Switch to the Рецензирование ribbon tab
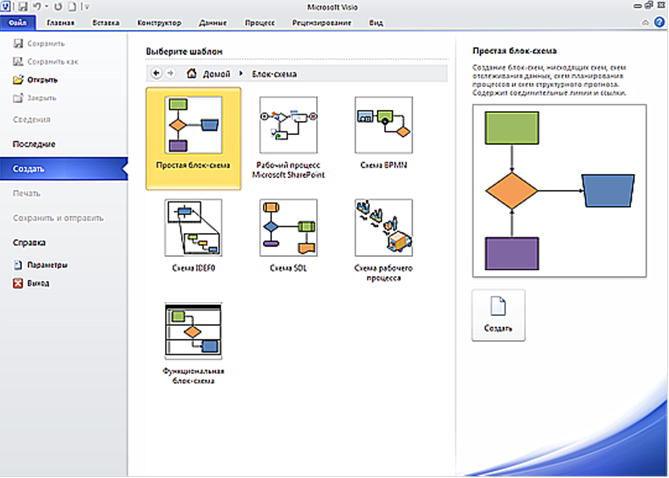The height and width of the screenshot is (478, 669). pyautogui.click(x=321, y=23)
